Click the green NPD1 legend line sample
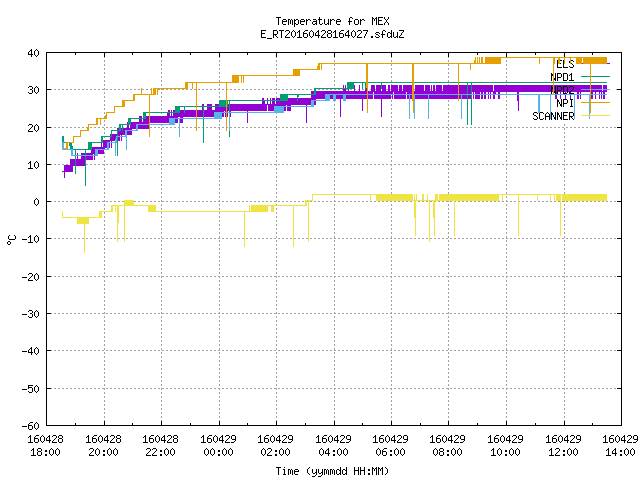 (595, 77)
